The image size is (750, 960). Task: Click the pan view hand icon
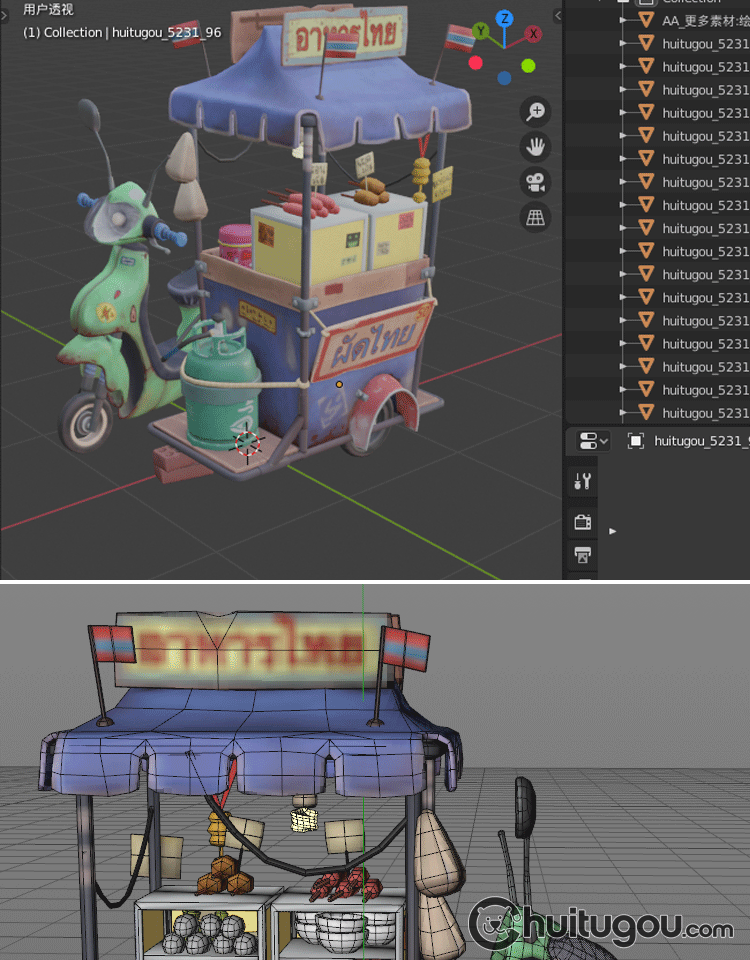(x=536, y=147)
